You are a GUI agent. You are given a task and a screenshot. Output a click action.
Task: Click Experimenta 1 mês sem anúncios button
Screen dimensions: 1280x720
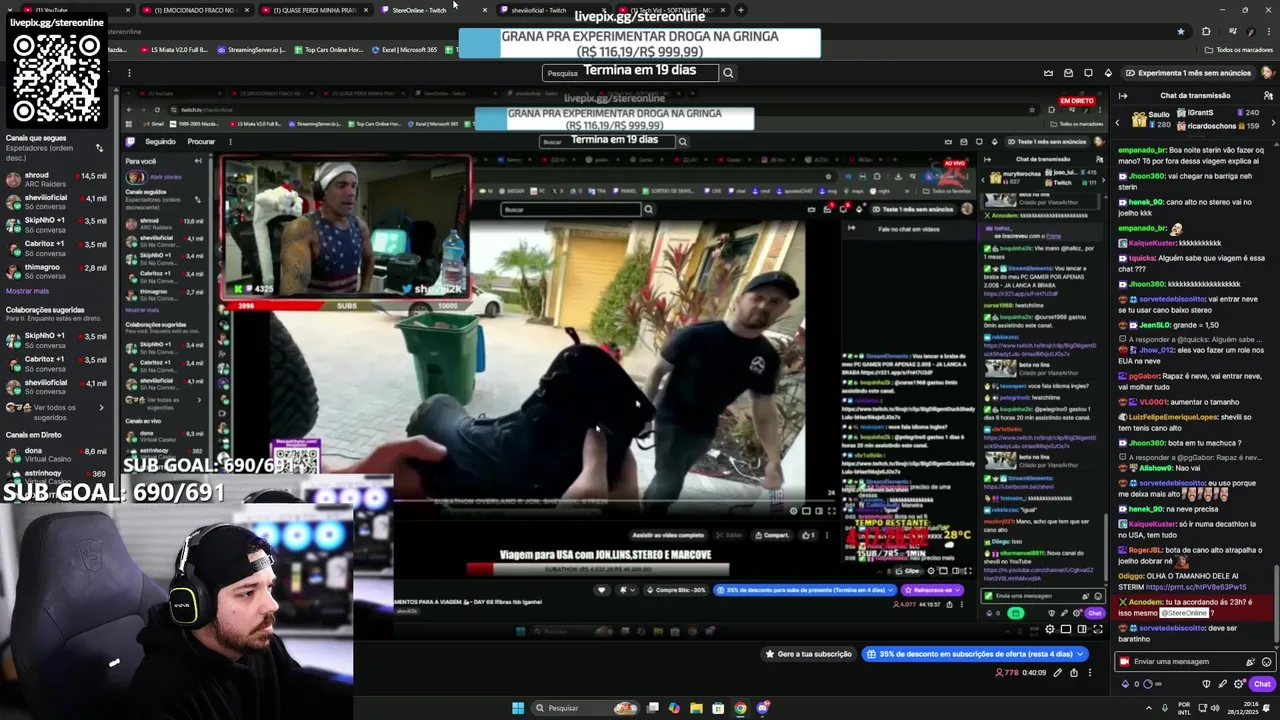click(x=1188, y=73)
